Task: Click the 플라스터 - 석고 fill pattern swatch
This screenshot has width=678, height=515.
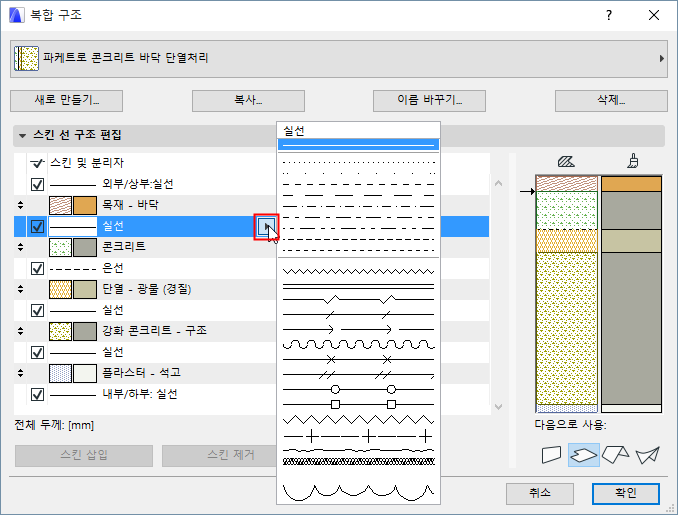Action: tap(60, 373)
